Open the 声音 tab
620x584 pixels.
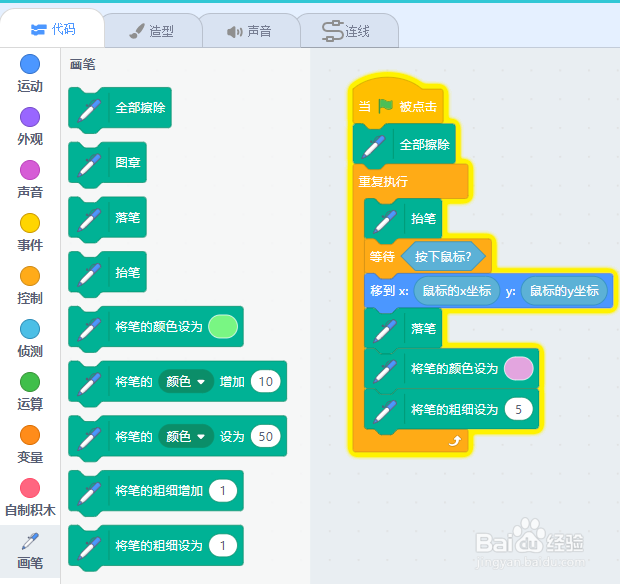click(x=250, y=31)
